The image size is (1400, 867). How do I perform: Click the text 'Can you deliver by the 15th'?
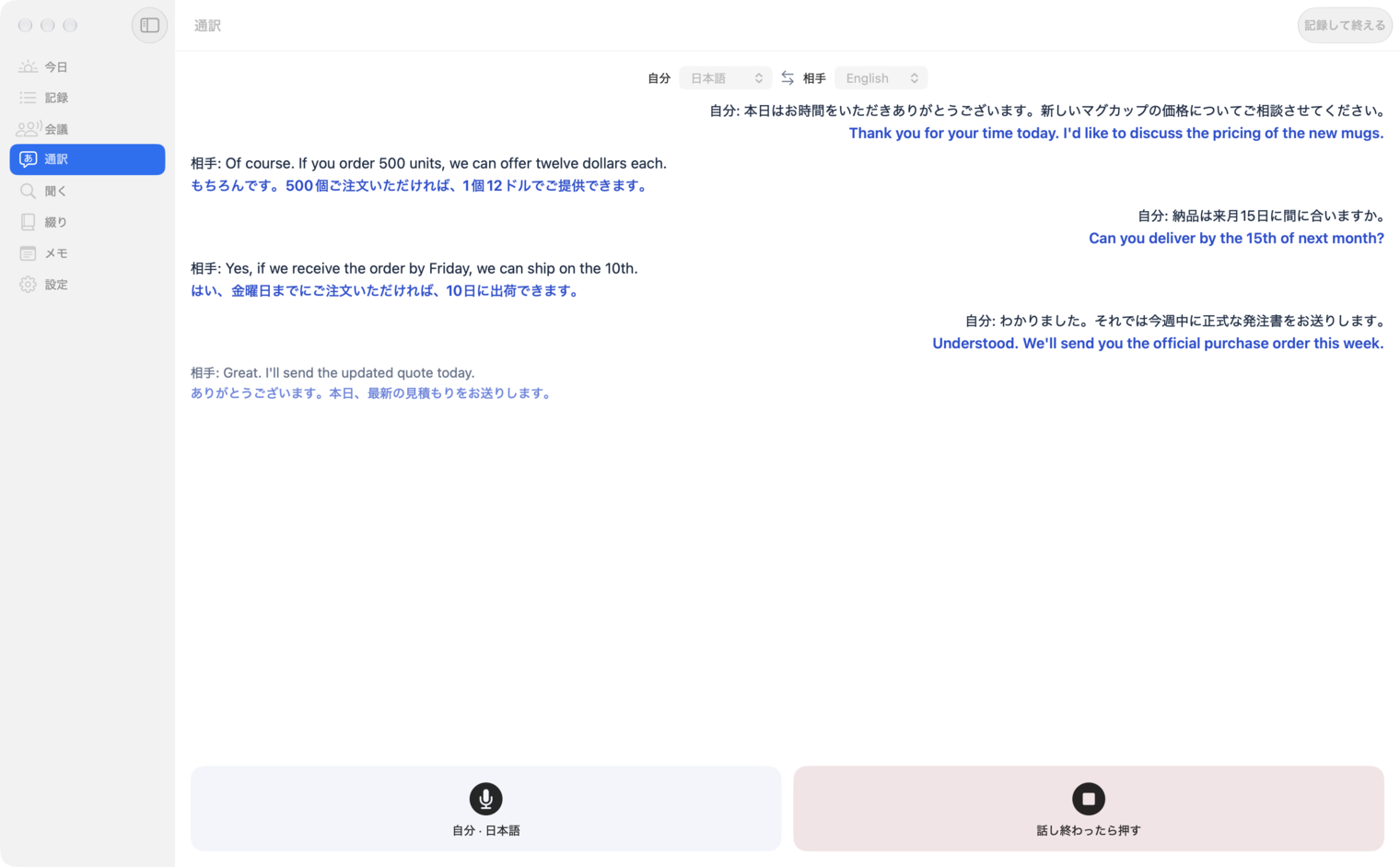1236,238
